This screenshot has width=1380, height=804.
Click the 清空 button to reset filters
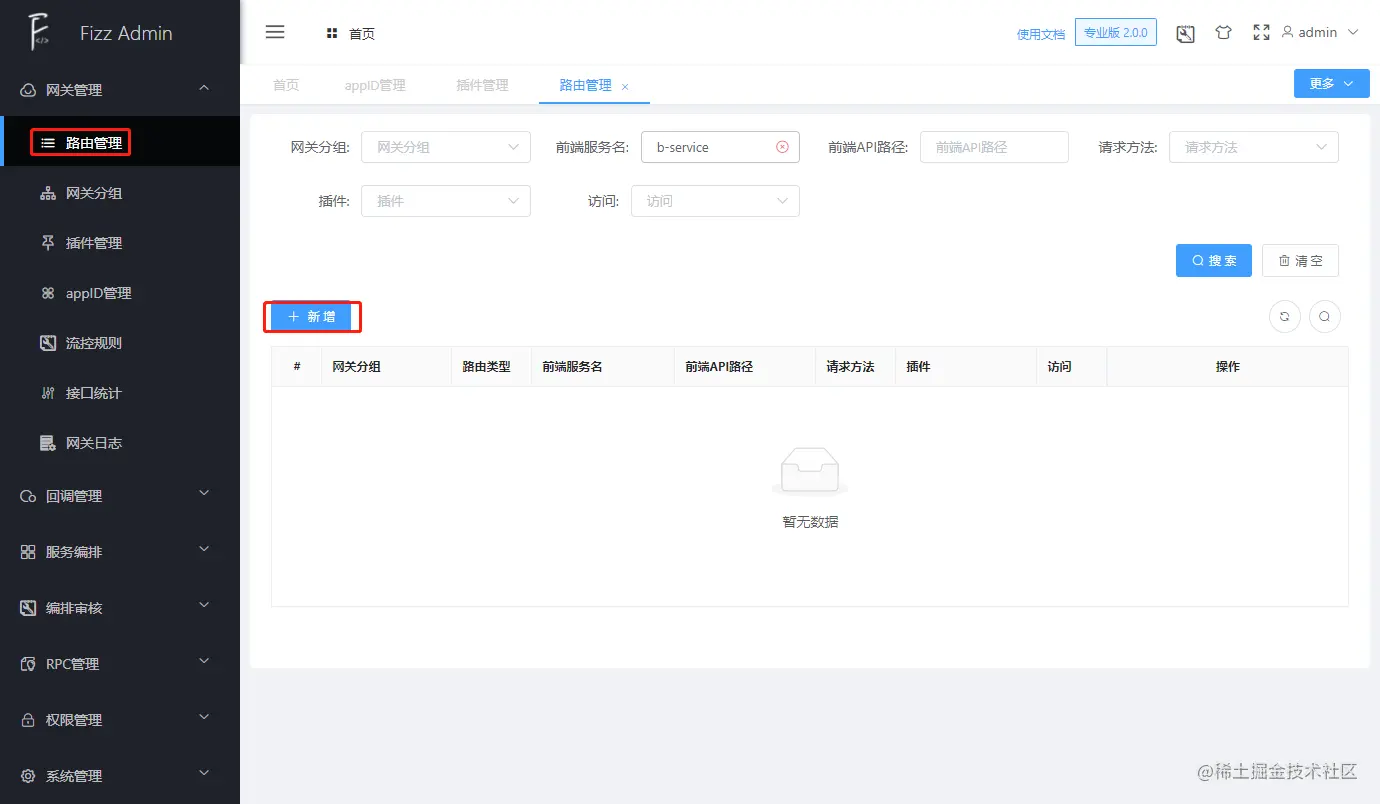(x=1300, y=260)
